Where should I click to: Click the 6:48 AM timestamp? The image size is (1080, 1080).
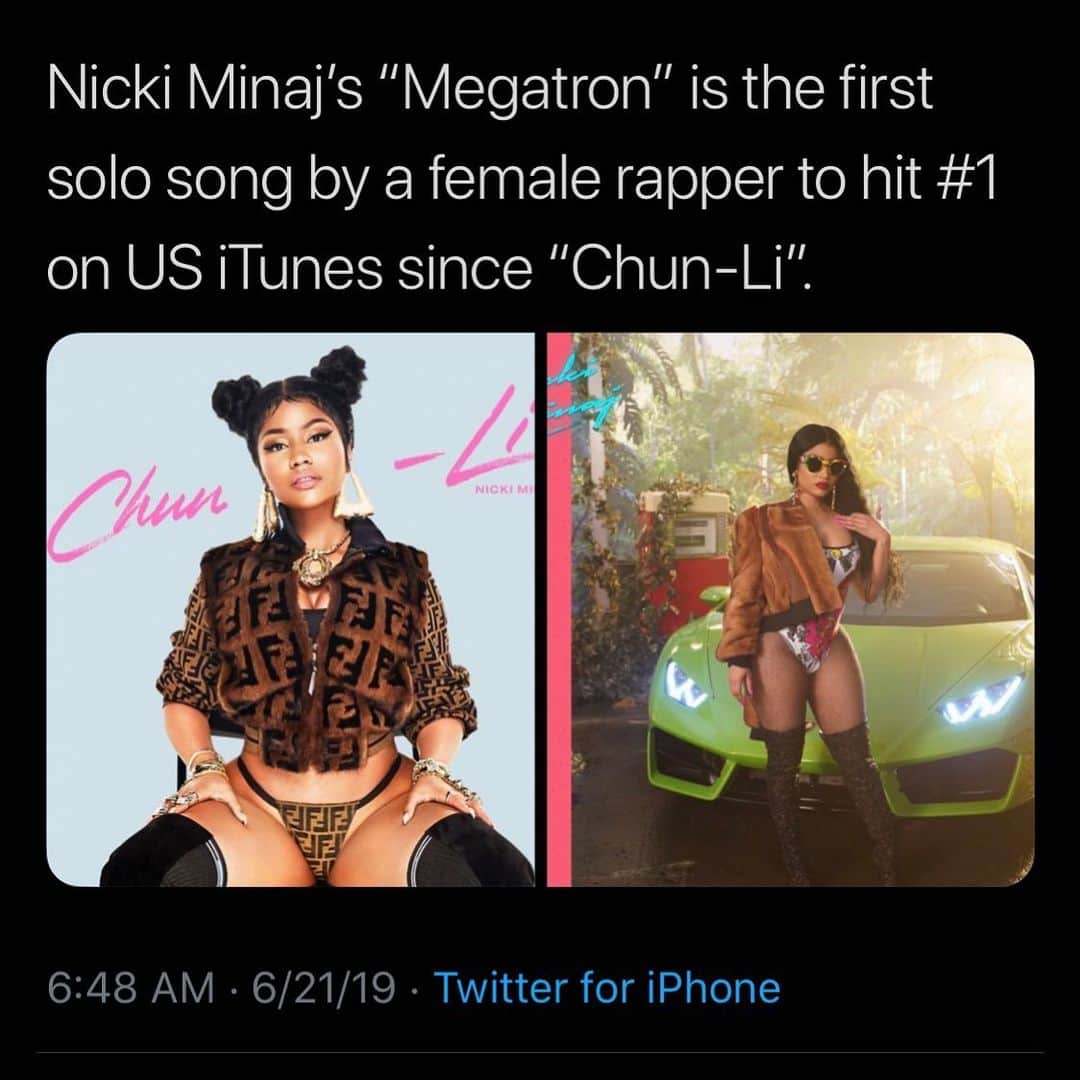click(130, 988)
